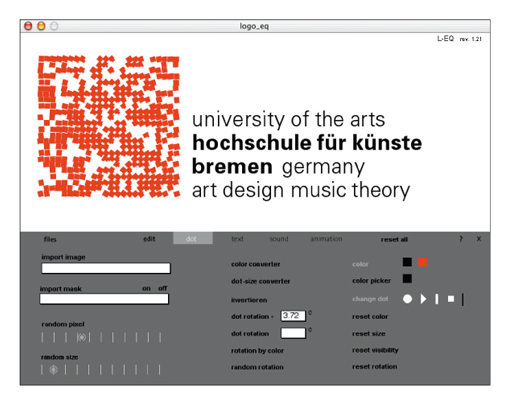Focus the import image field
512x400 pixels.
[x=106, y=268]
